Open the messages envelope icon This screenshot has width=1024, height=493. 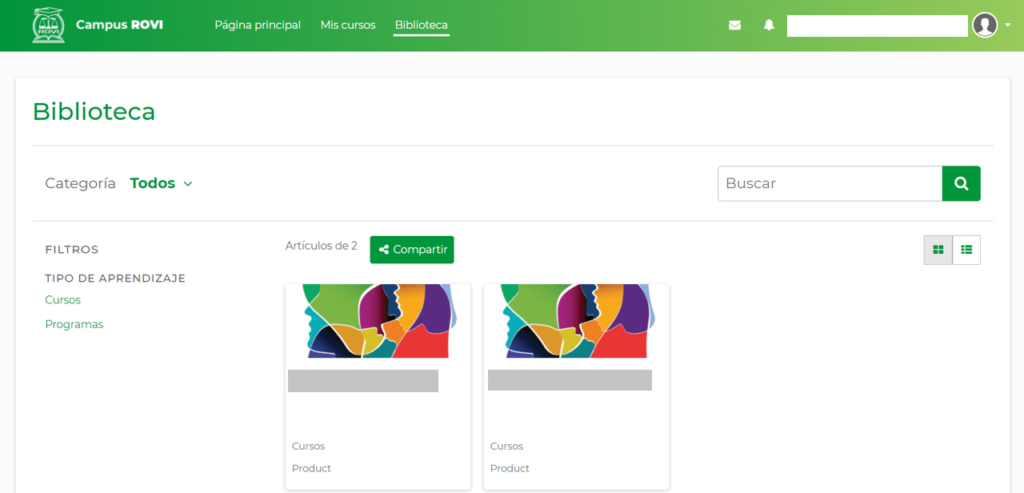tap(735, 25)
